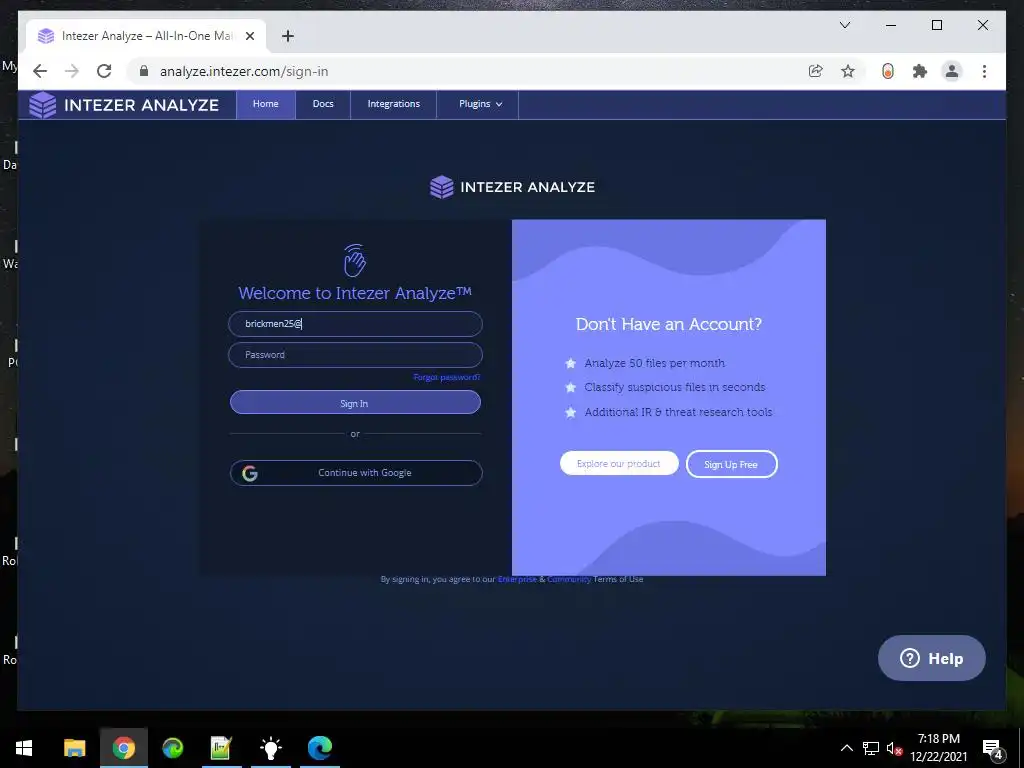Click the share page icon

point(816,71)
